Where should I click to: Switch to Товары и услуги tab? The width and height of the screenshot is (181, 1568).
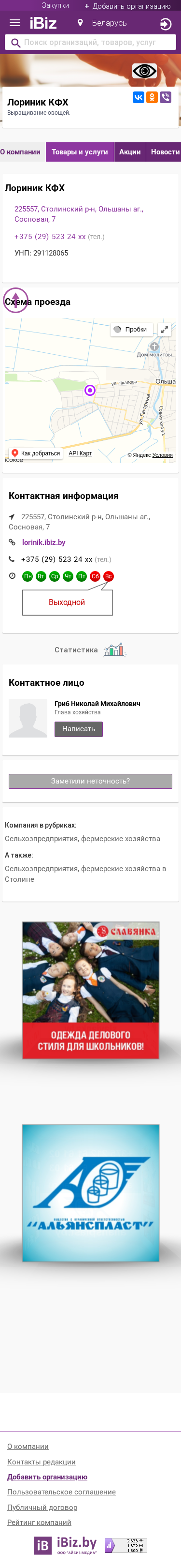(80, 152)
